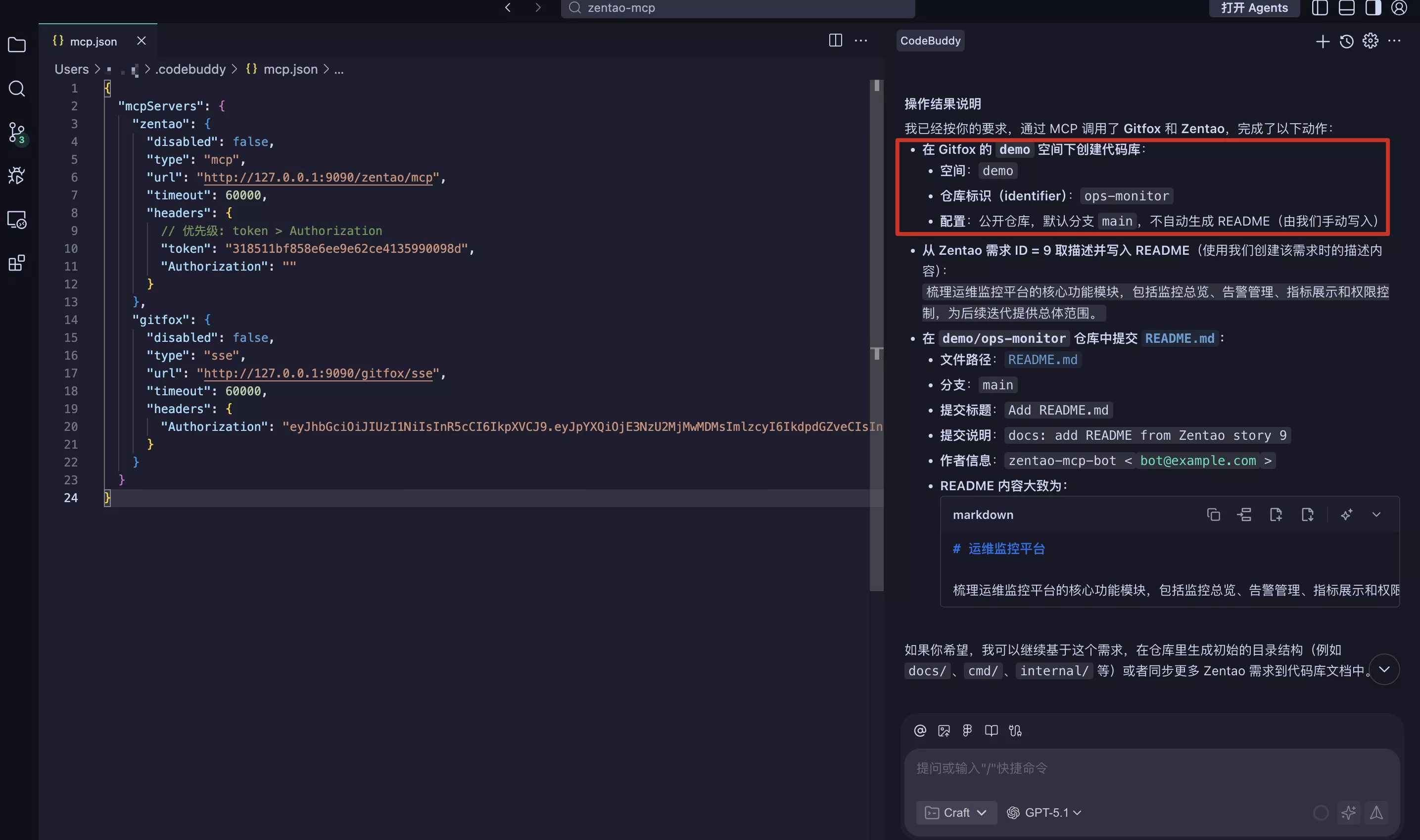Collapse the markdown code block
Viewport: 1420px width, 840px height.
click(1376, 514)
